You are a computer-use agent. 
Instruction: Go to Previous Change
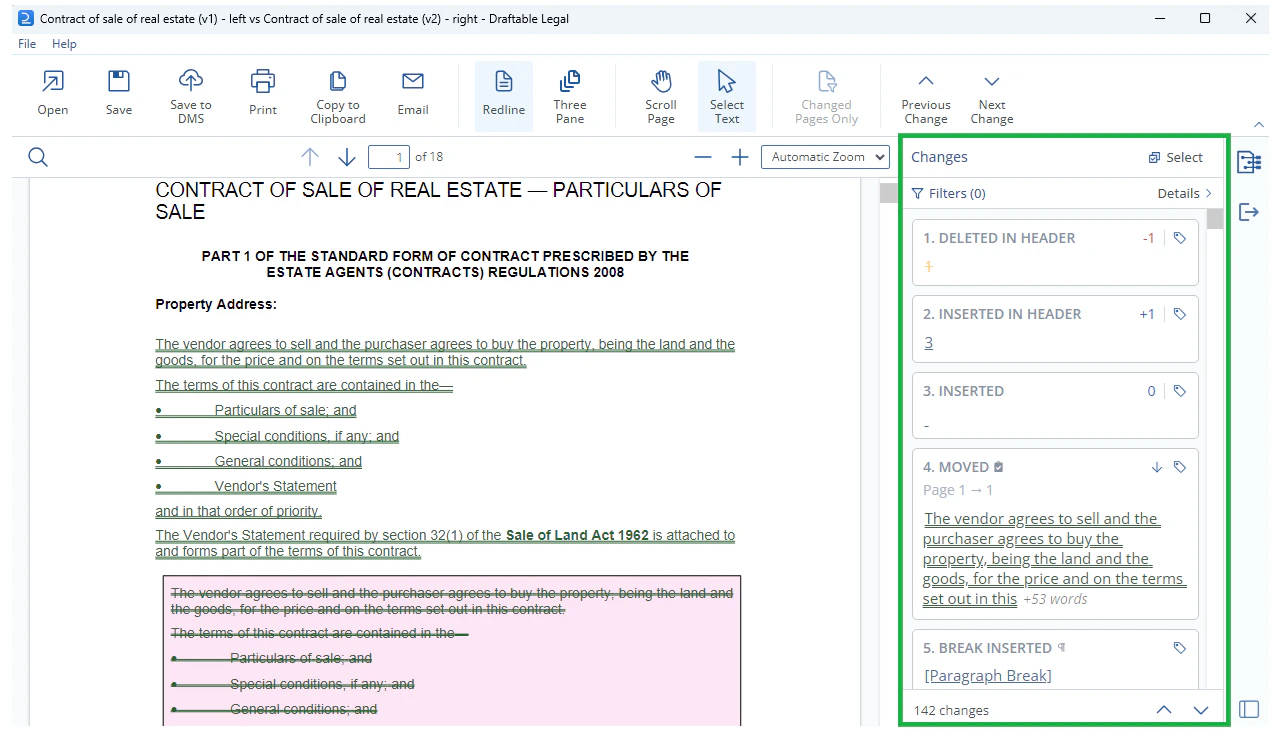click(926, 96)
